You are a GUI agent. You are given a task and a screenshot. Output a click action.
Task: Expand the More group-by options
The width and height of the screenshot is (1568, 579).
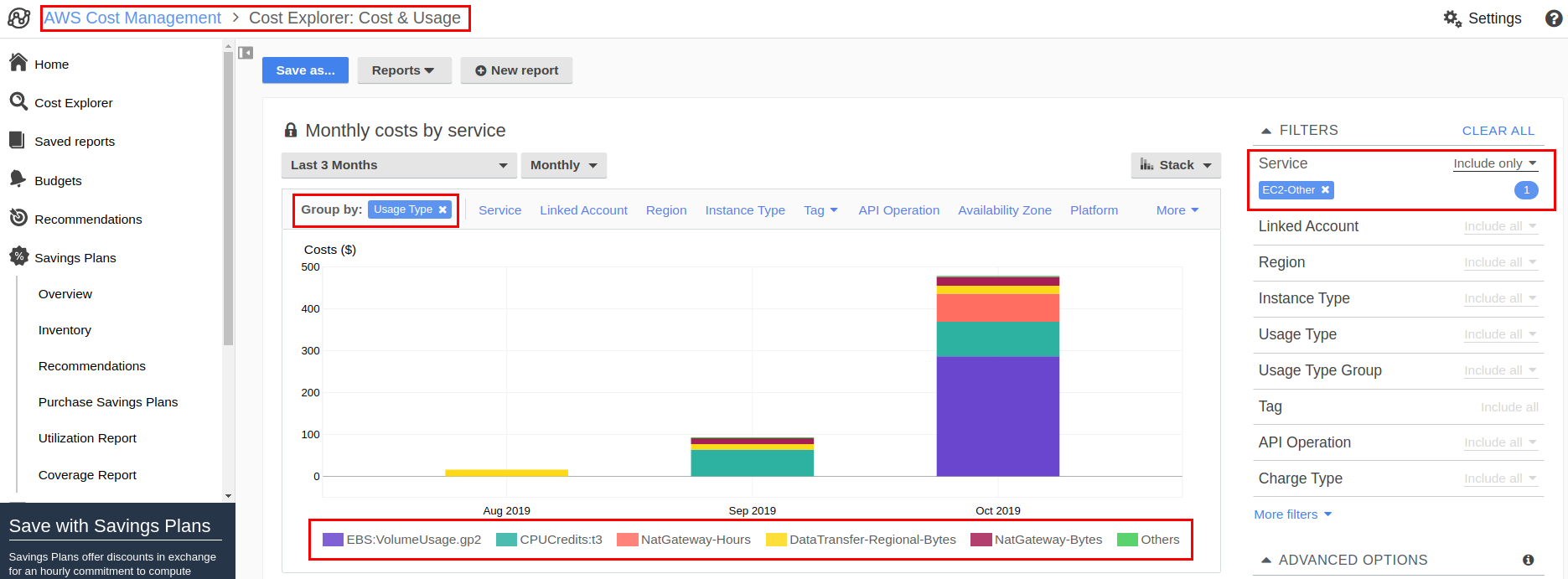pyautogui.click(x=1177, y=210)
